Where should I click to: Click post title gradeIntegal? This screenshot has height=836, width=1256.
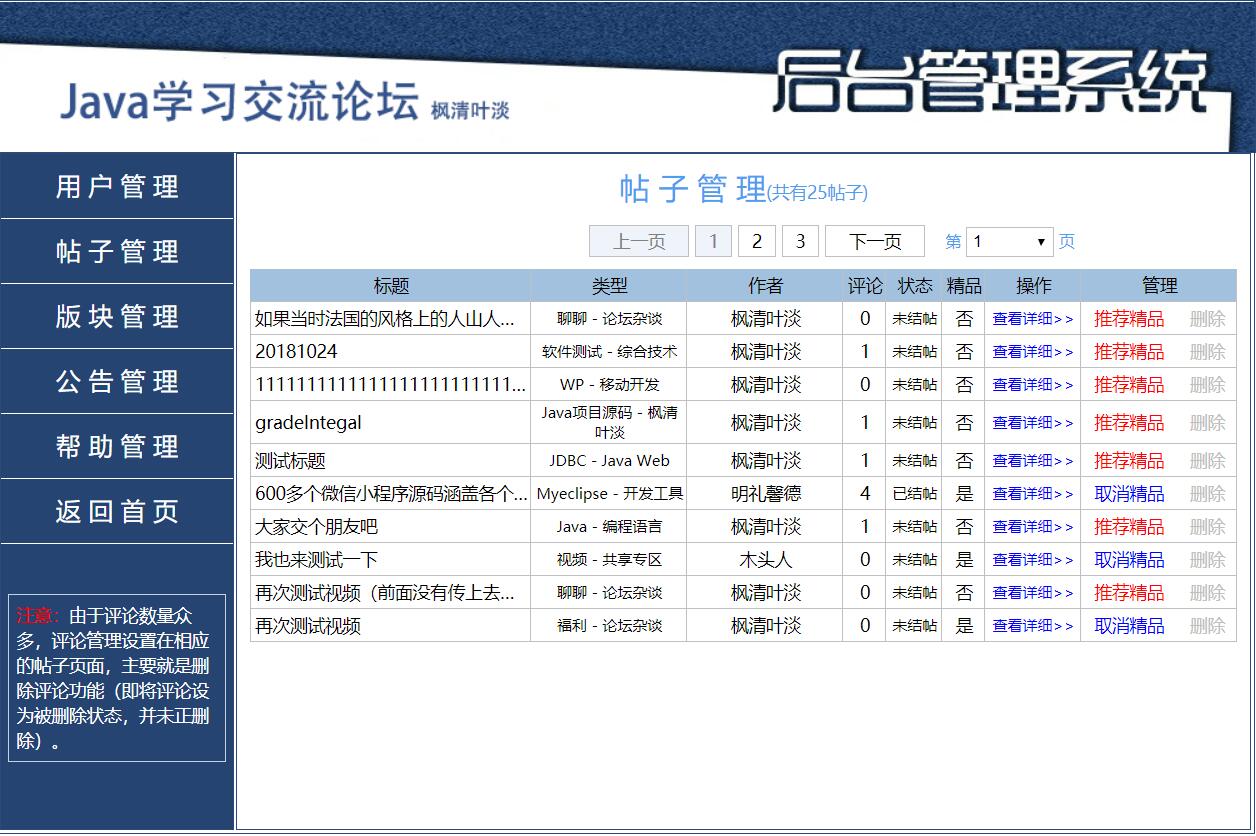coord(308,423)
